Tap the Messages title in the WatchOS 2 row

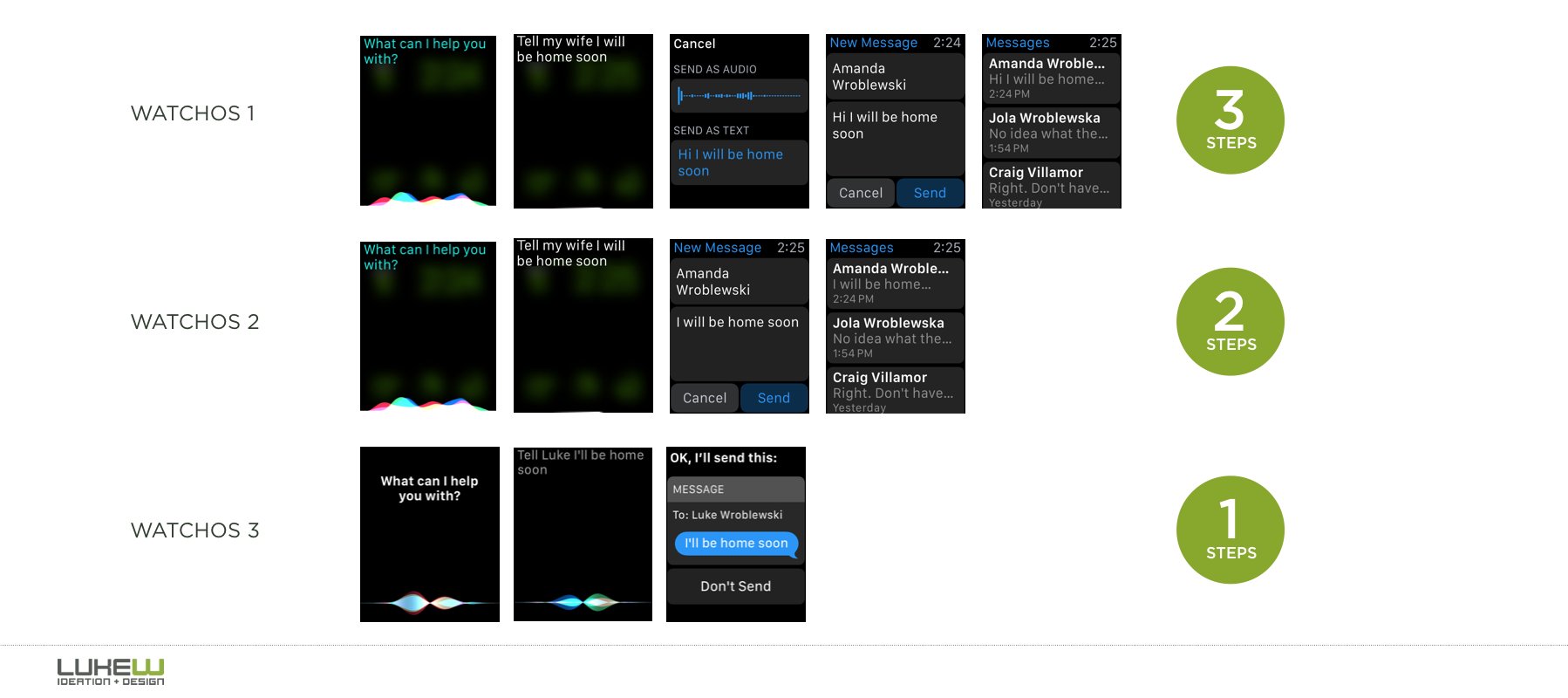pyautogui.click(x=862, y=248)
